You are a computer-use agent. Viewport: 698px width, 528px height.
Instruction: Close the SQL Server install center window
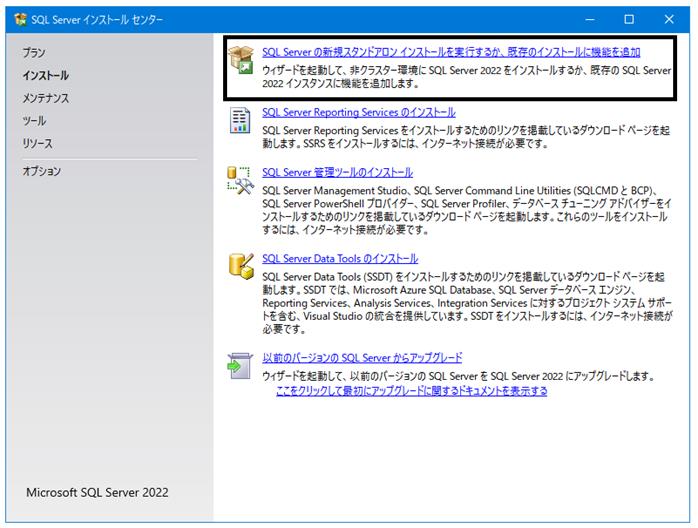(669, 20)
